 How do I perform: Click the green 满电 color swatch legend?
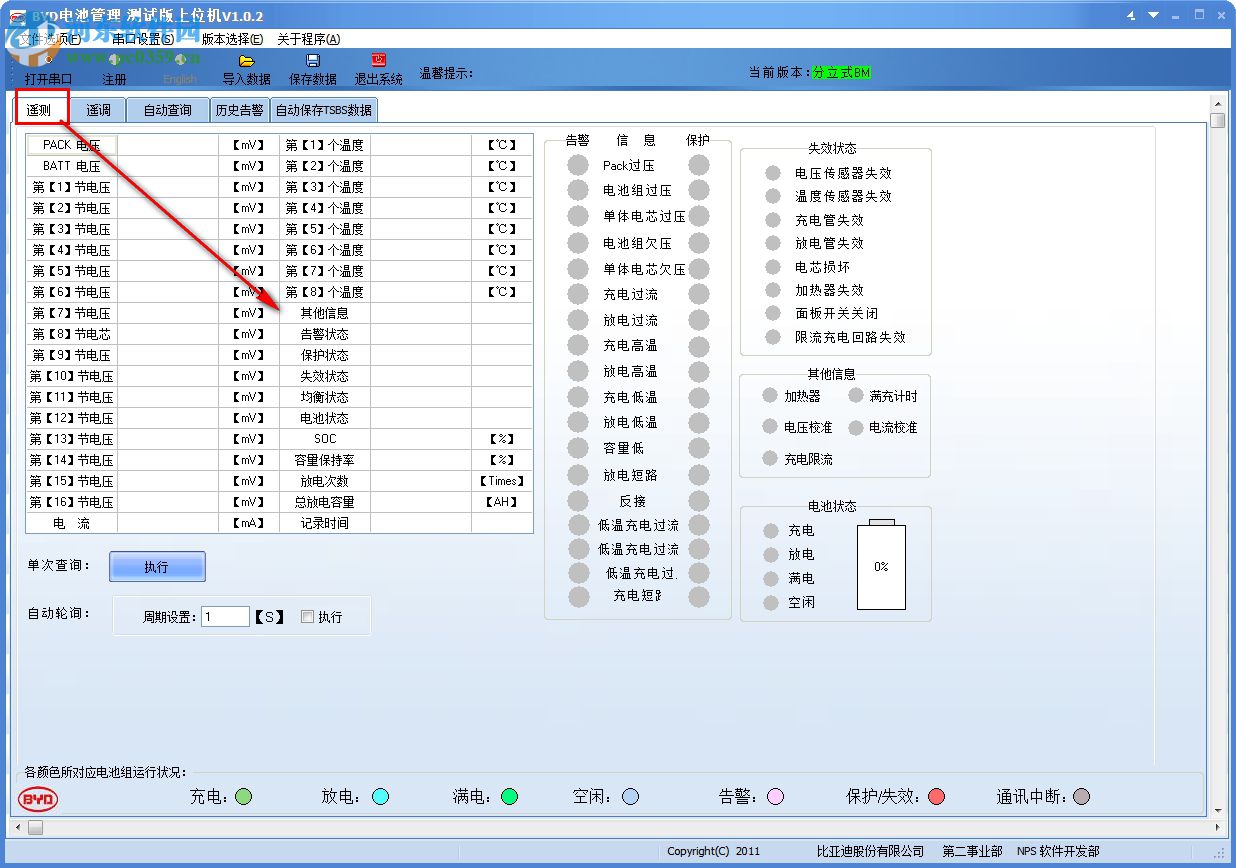[x=508, y=797]
